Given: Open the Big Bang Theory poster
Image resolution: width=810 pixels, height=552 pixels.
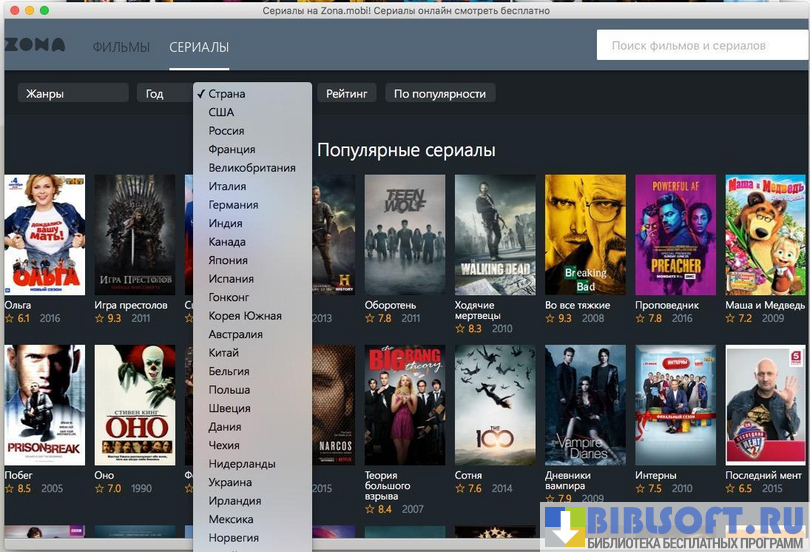Looking at the screenshot, I should (405, 405).
